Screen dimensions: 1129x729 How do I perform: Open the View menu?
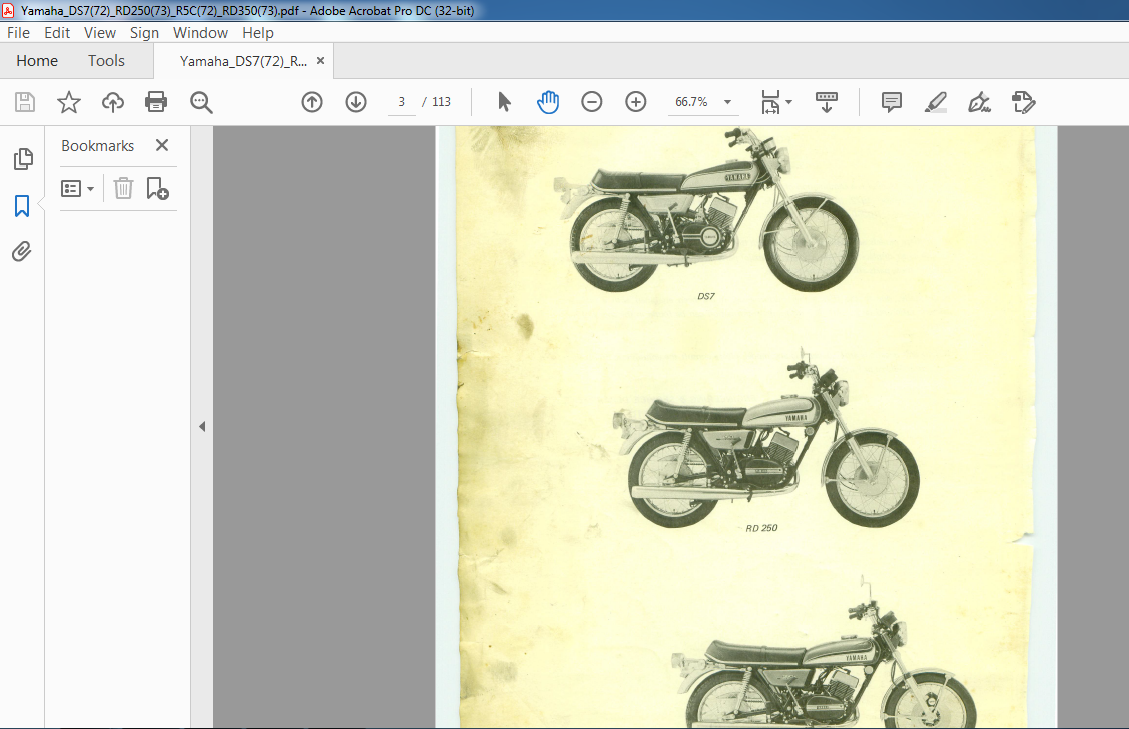(x=99, y=32)
